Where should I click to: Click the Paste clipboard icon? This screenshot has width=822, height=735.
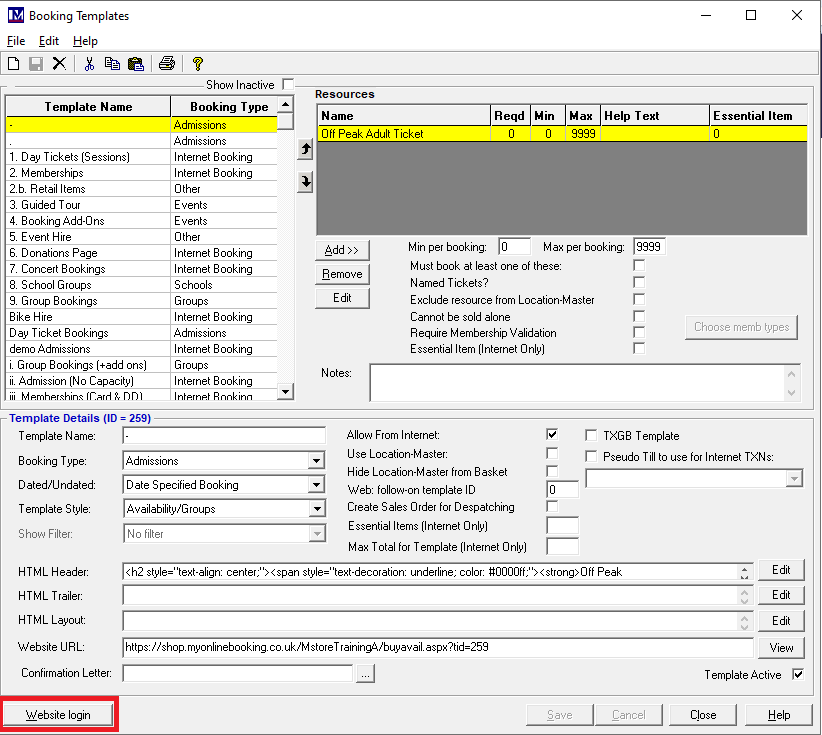pyautogui.click(x=135, y=64)
